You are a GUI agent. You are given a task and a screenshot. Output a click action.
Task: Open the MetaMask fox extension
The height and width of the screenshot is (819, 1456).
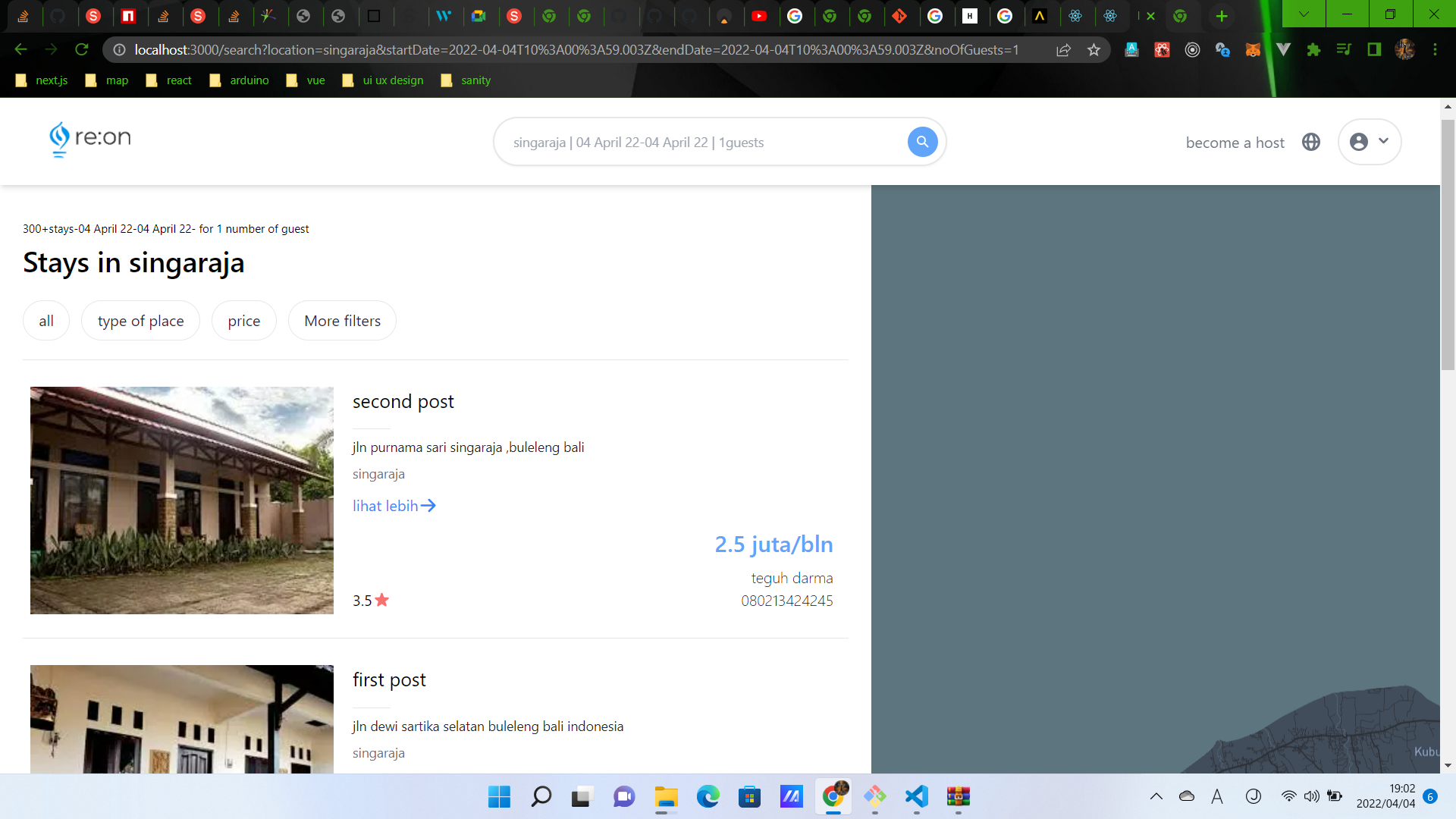coord(1253,50)
